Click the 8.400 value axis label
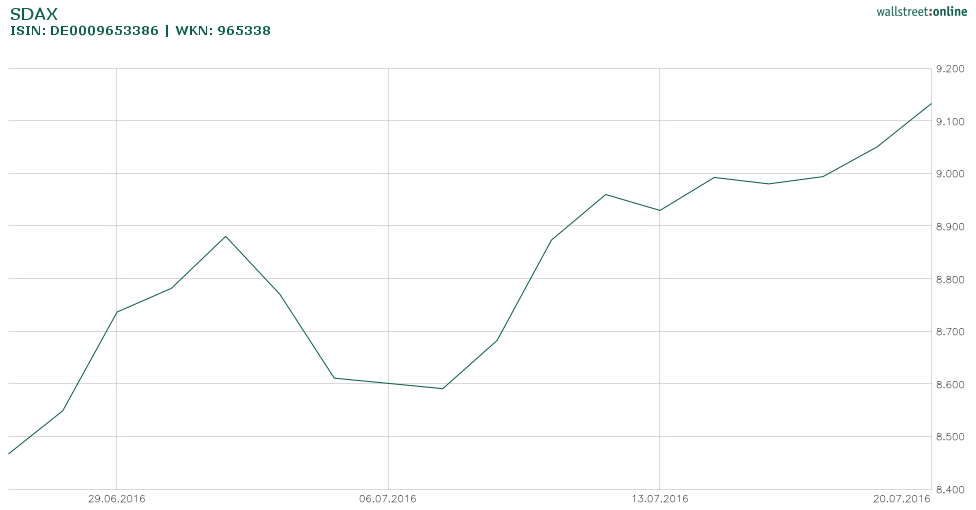This screenshot has height=510, width=976. pos(949,490)
